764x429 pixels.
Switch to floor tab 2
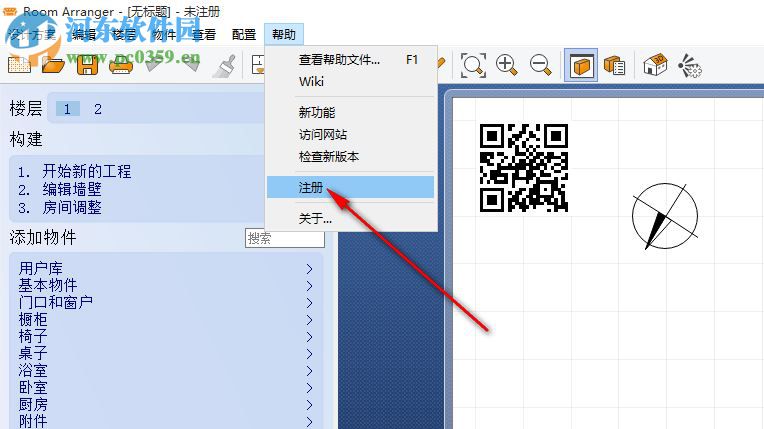[x=98, y=109]
